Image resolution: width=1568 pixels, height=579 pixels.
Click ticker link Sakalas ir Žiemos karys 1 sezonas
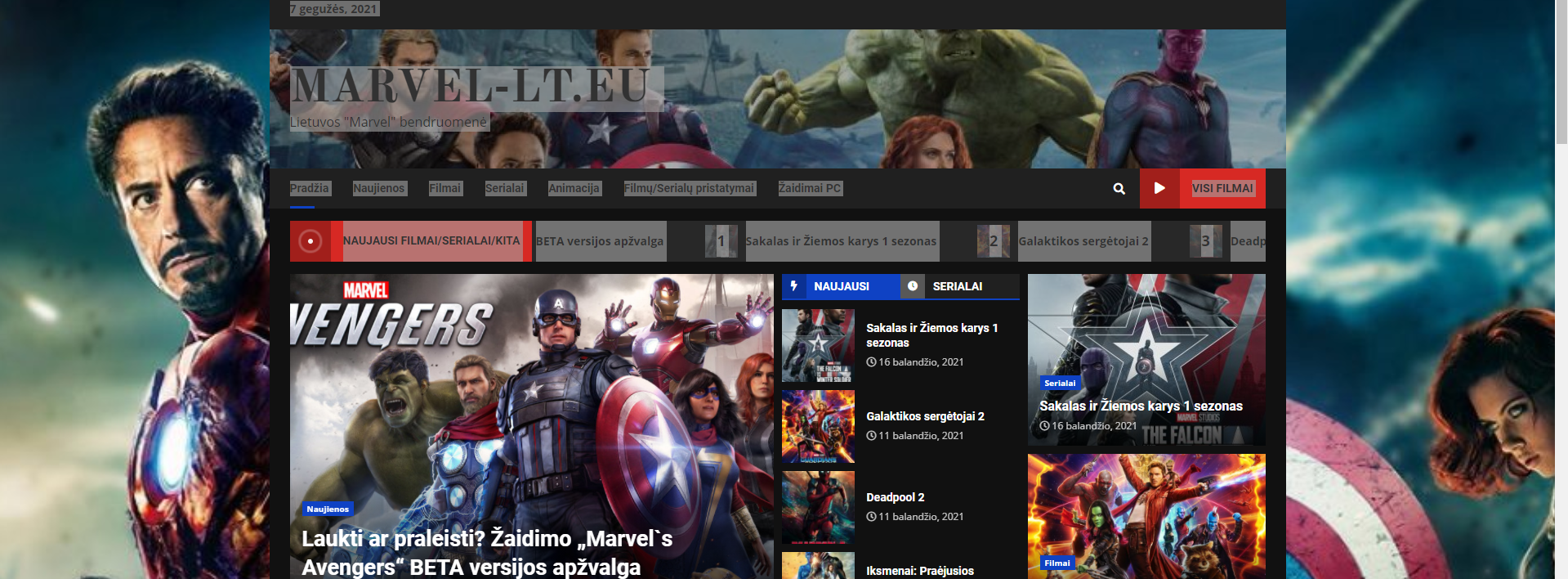(841, 241)
